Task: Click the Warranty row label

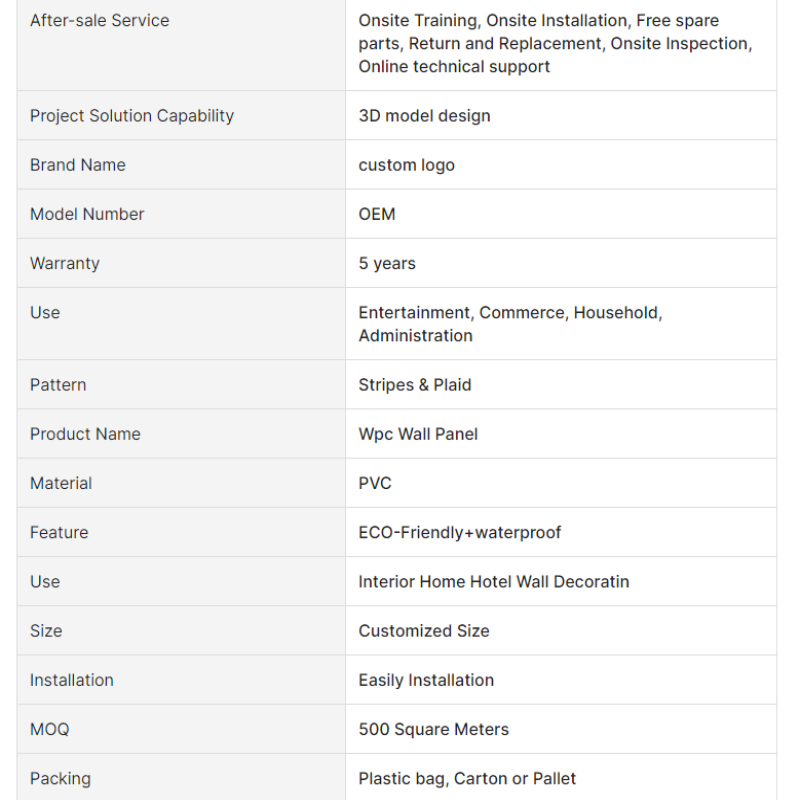Action: point(65,264)
